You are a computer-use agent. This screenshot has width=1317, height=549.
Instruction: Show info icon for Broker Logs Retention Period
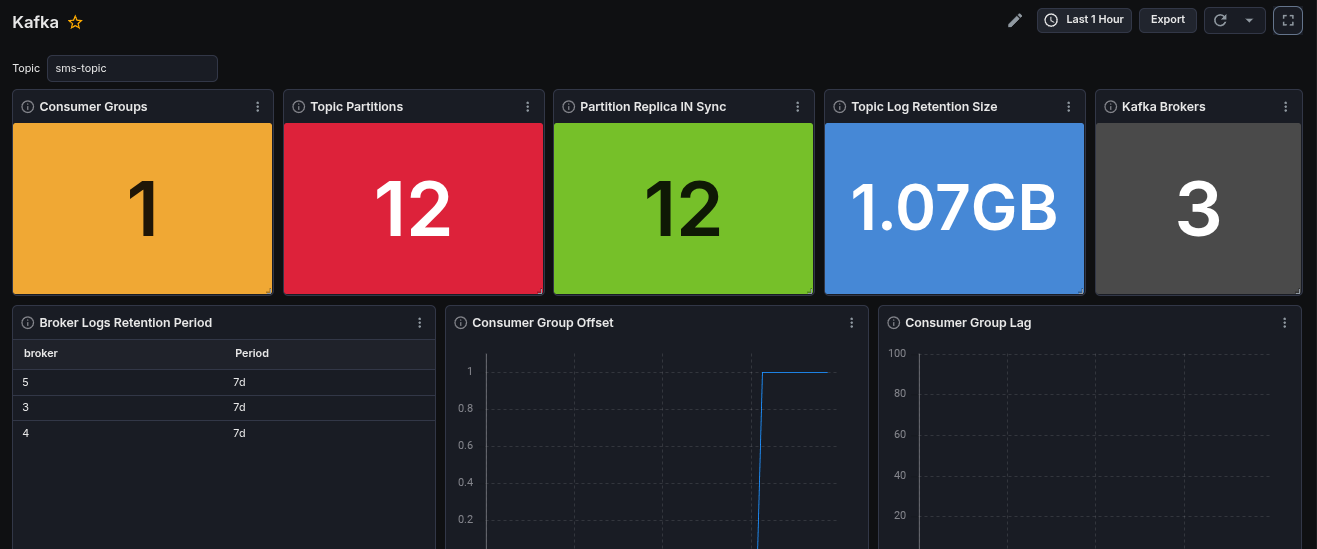tap(28, 323)
